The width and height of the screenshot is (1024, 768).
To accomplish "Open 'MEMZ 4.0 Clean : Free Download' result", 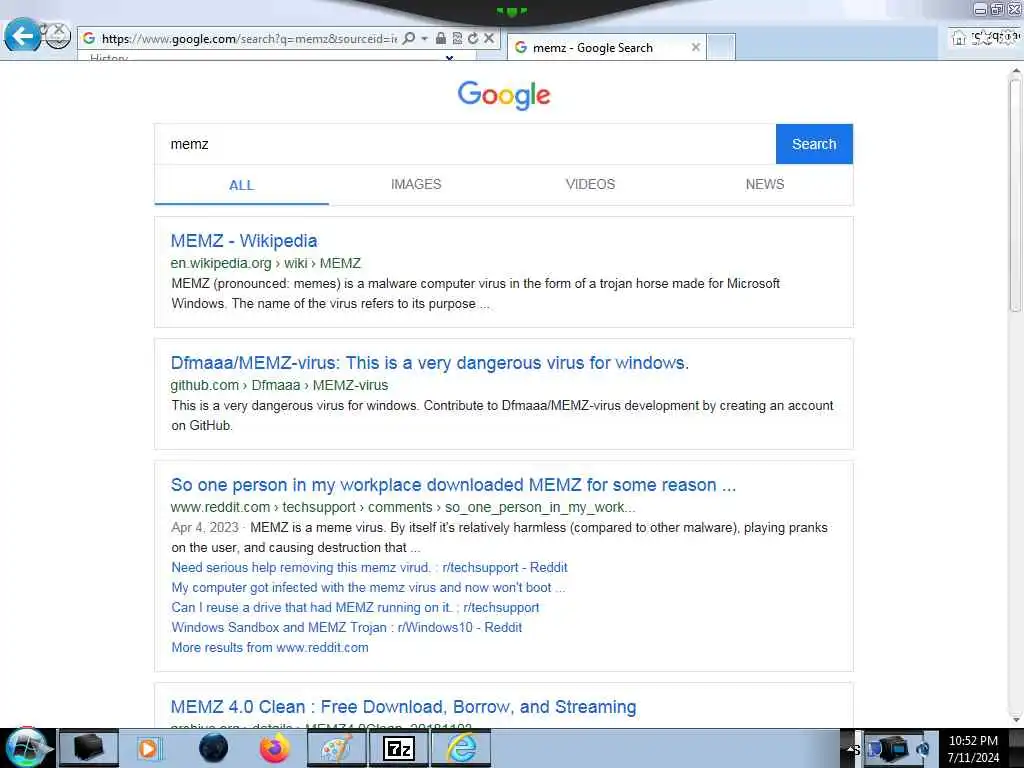I will click(403, 707).
